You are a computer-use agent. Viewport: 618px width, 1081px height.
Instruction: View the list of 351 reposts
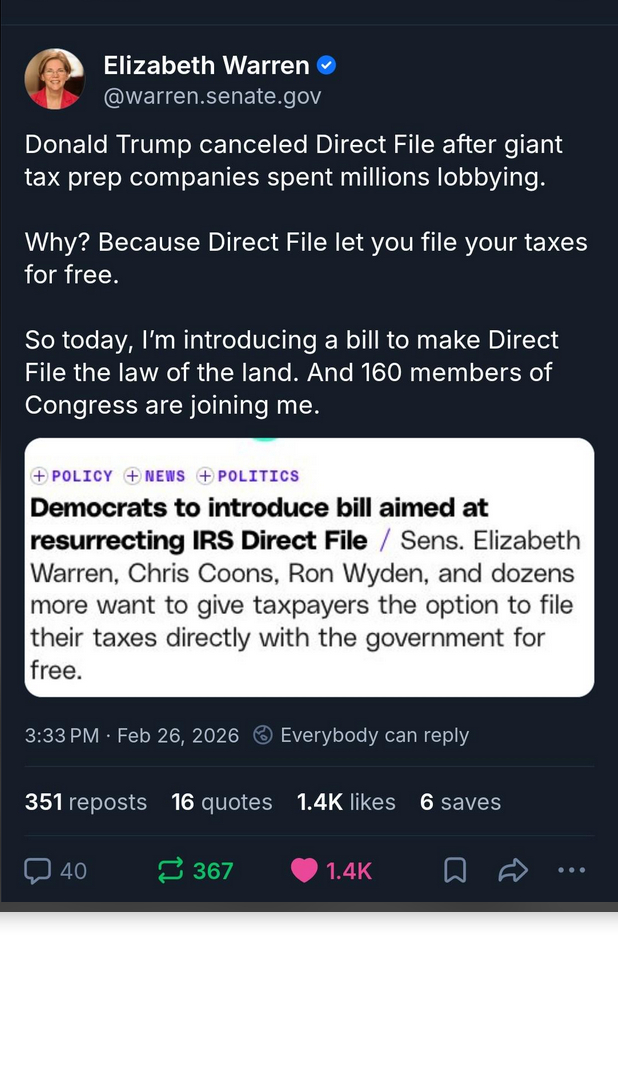(x=86, y=802)
